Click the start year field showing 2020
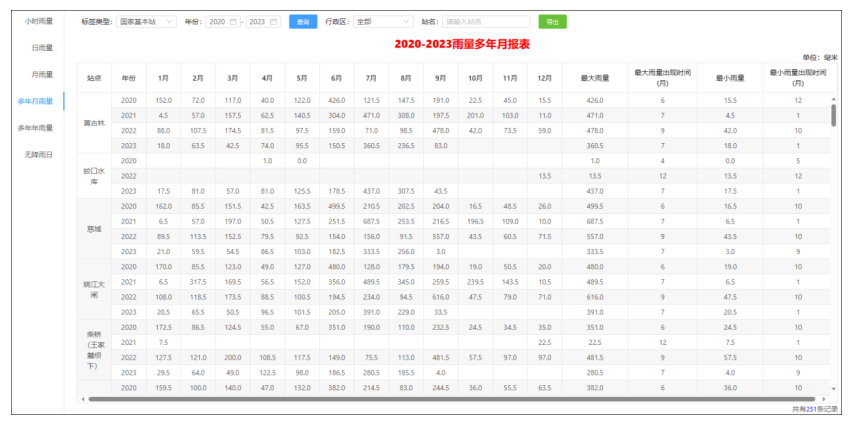This screenshot has height=423, width=850. point(223,22)
